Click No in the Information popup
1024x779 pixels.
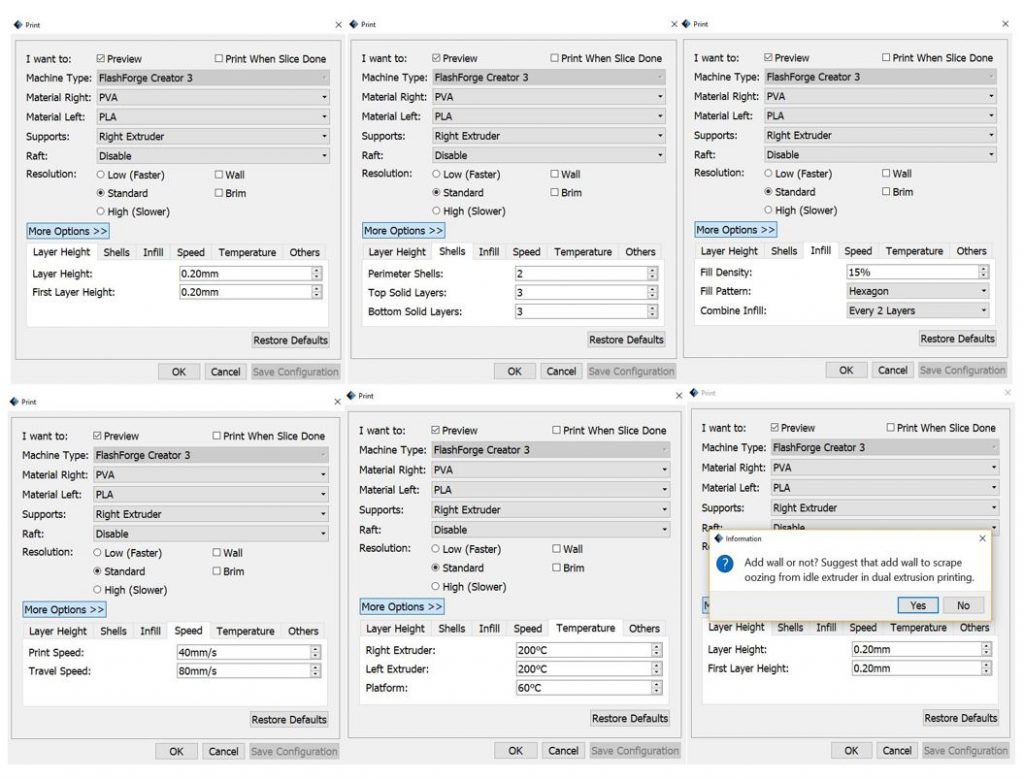point(963,605)
